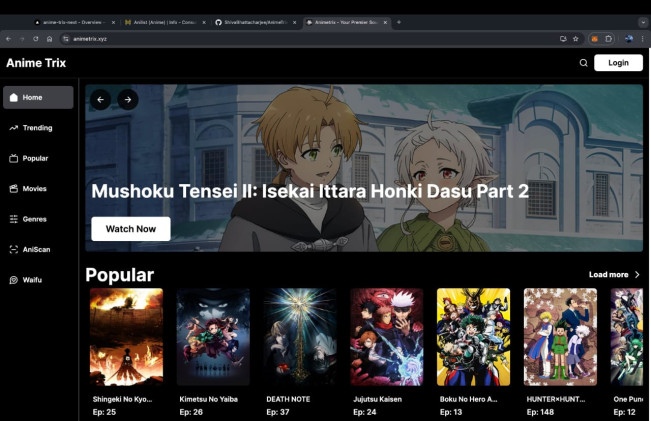Open DEATH NOTE poster
This screenshot has height=421, width=651.
coord(300,337)
